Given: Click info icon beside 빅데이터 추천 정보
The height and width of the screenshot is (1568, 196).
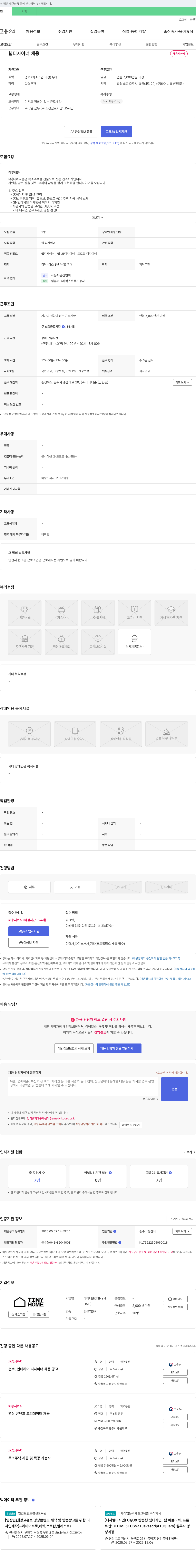Looking at the screenshot, I should point(33,1500).
